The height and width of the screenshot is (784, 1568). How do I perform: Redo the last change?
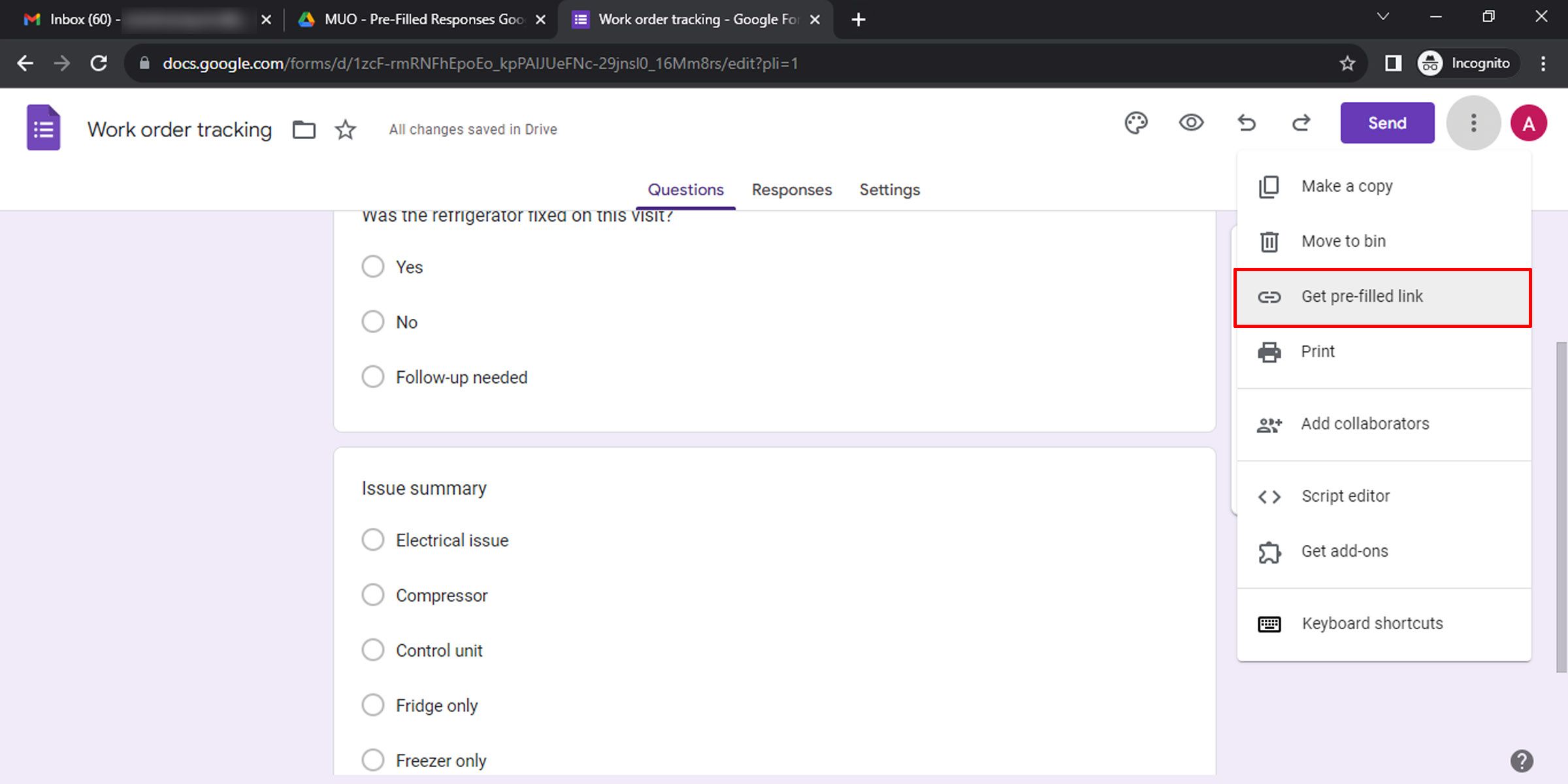1301,122
